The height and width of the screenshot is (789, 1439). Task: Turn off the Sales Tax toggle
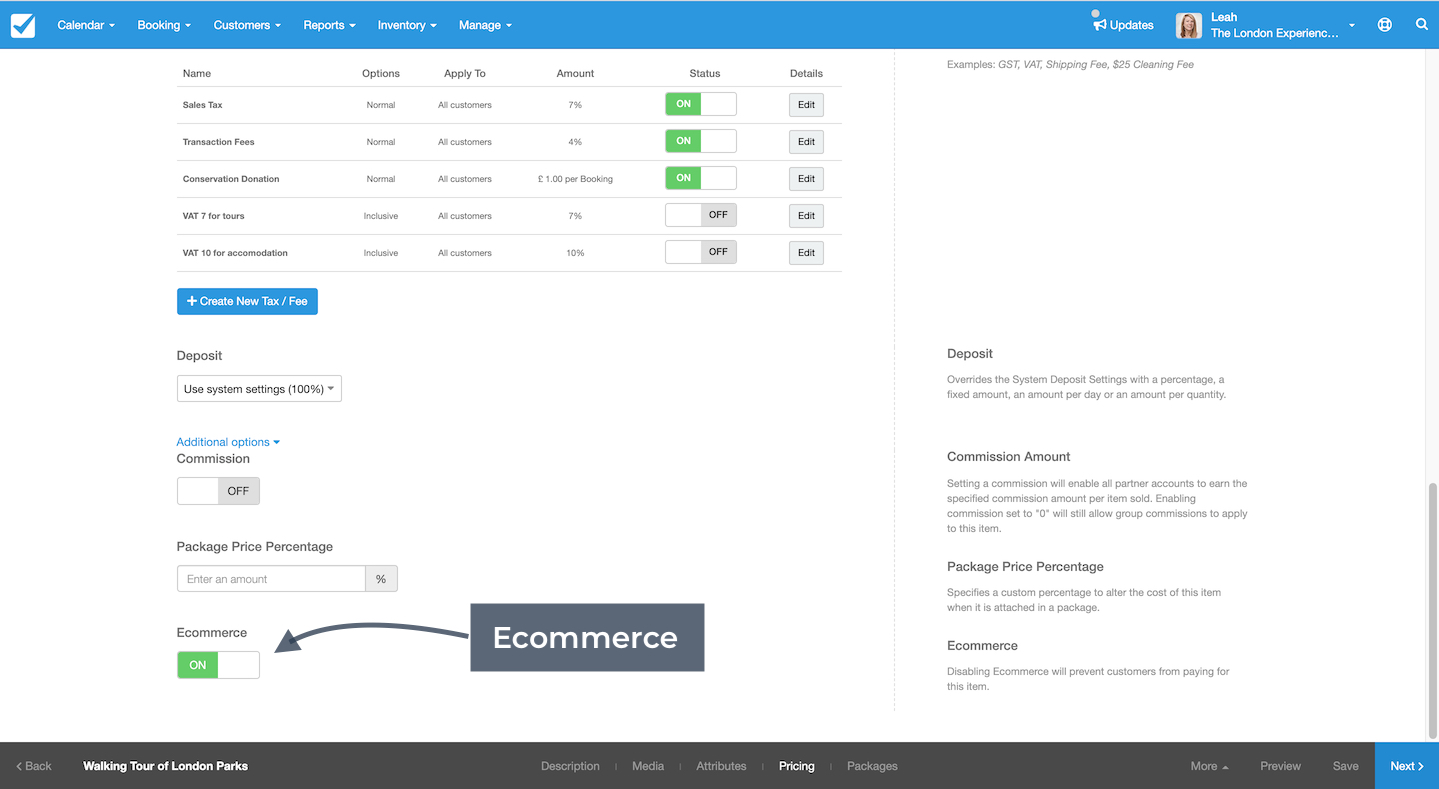(701, 104)
